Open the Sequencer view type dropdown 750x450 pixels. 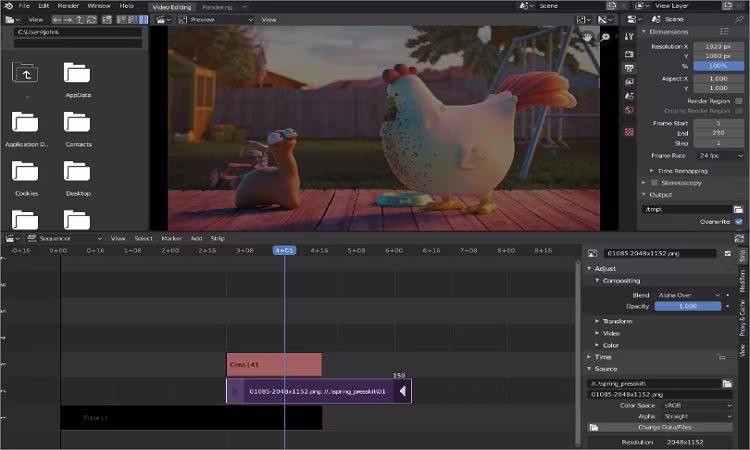coord(65,238)
